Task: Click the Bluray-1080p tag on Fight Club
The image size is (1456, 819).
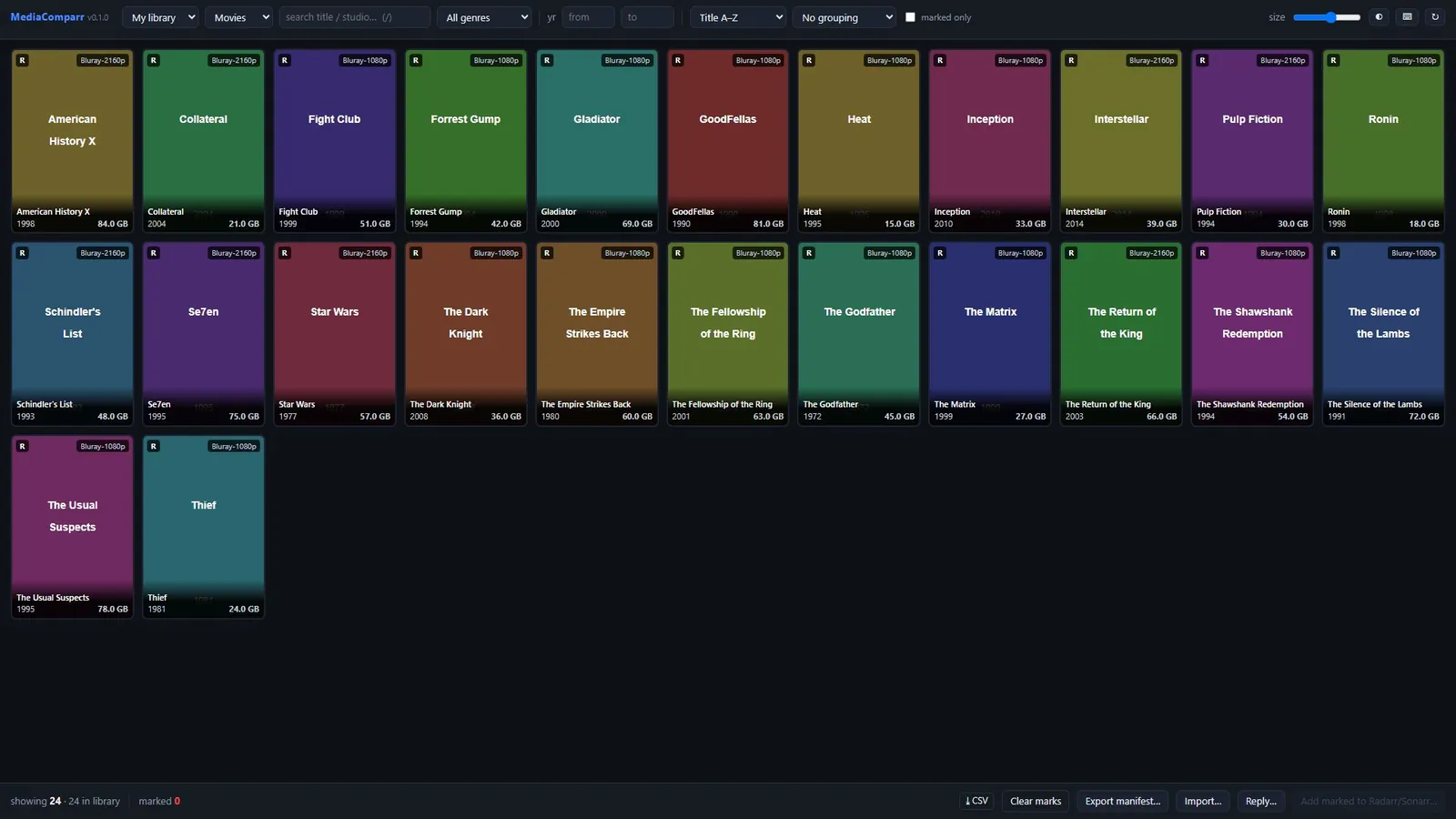Action: coord(365,60)
